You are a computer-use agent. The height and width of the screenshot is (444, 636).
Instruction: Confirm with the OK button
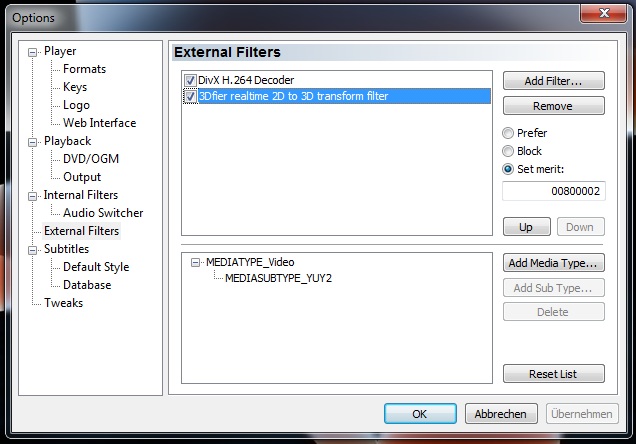(420, 414)
